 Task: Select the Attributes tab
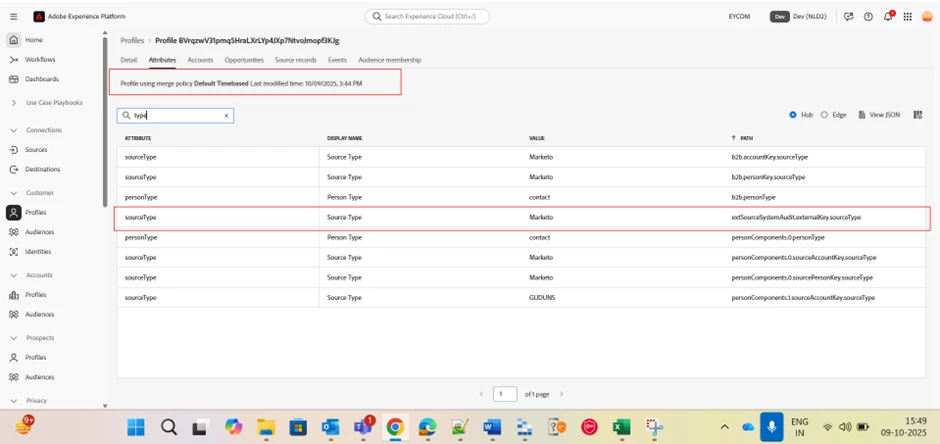(162, 60)
